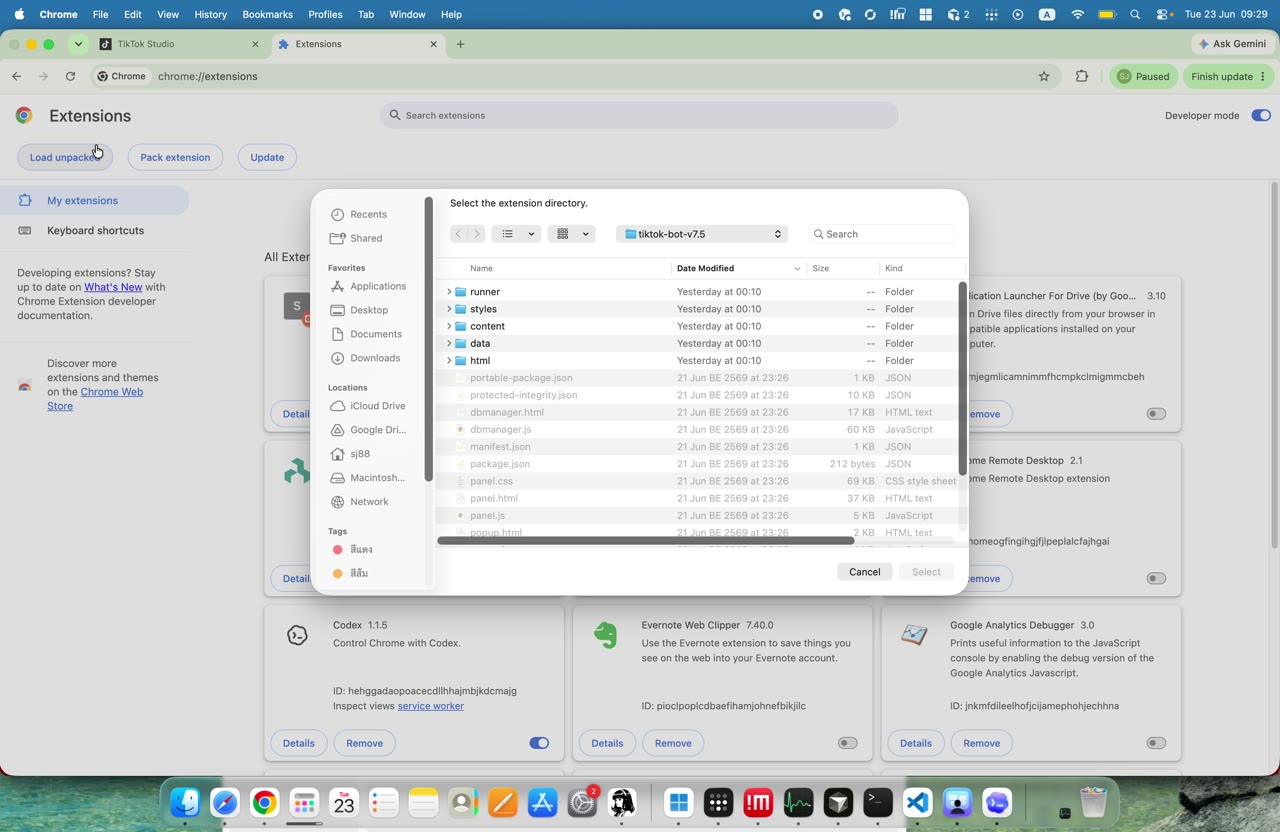Screen dimensions: 1280x832
Task: Open the tiktok-bot-v7.5 path dropdown
Action: (702, 234)
